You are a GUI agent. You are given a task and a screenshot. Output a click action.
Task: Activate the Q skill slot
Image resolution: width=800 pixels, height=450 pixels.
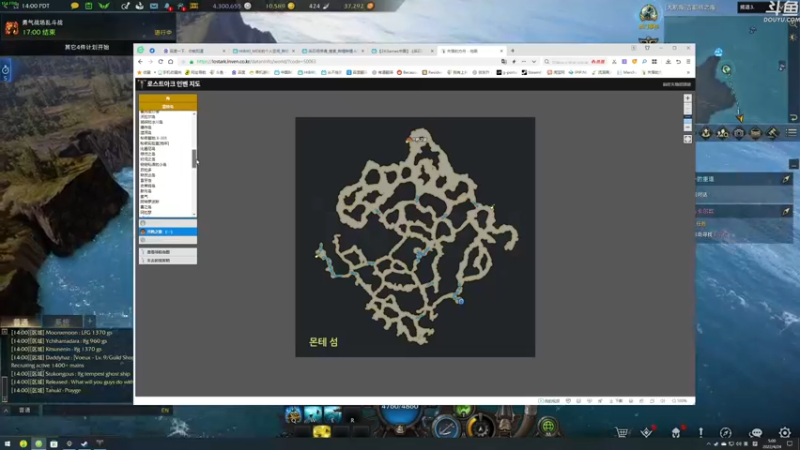pos(293,415)
